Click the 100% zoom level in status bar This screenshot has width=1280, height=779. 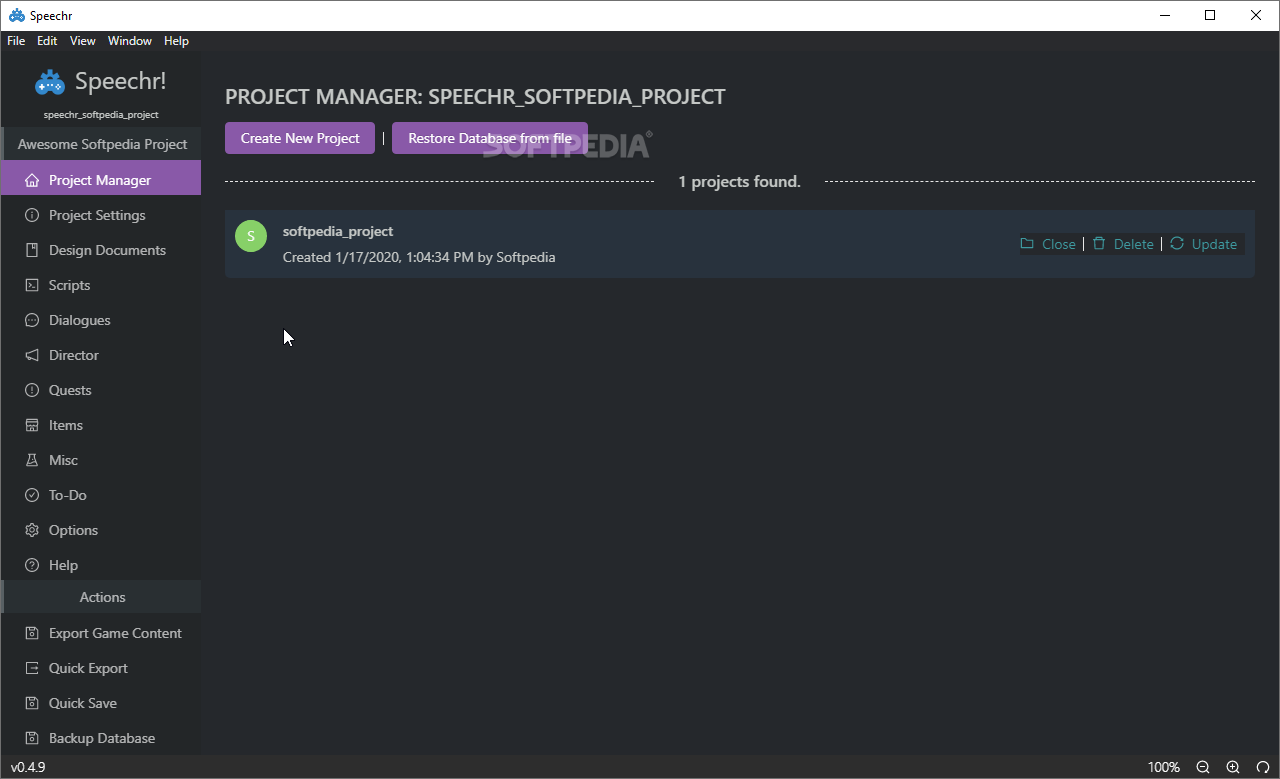pos(1163,767)
